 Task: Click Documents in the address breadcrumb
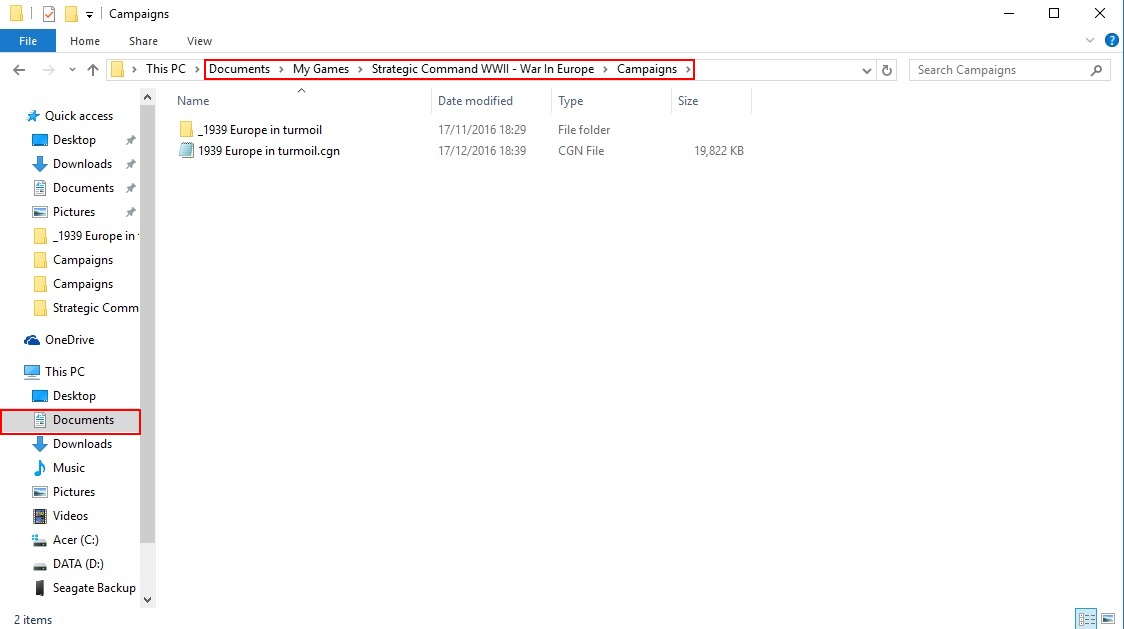[x=239, y=69]
